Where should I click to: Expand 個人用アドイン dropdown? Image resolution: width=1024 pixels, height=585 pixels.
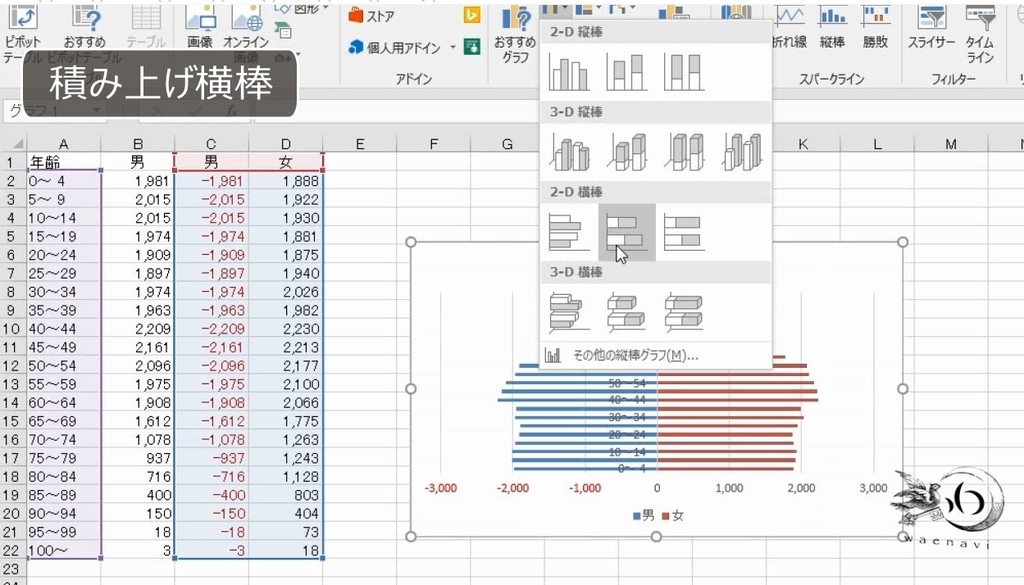click(453, 47)
